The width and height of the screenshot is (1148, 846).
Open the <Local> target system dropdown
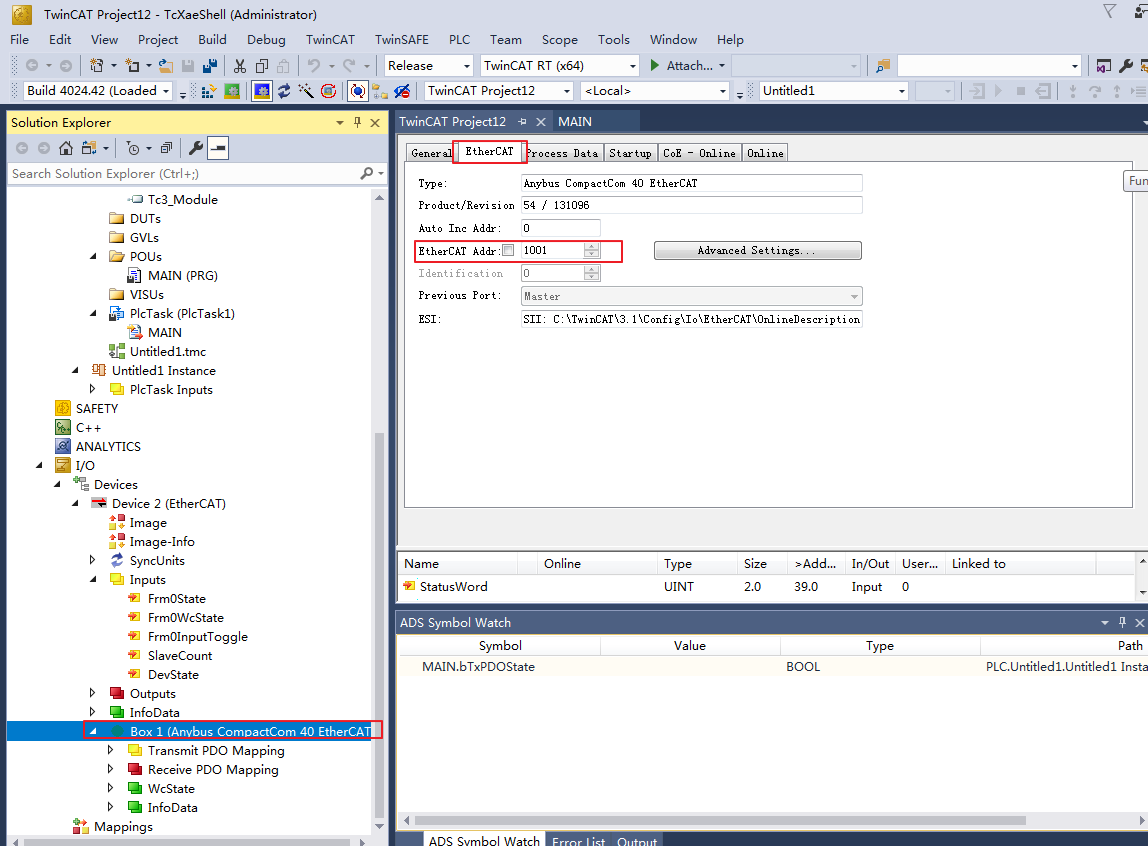click(723, 91)
